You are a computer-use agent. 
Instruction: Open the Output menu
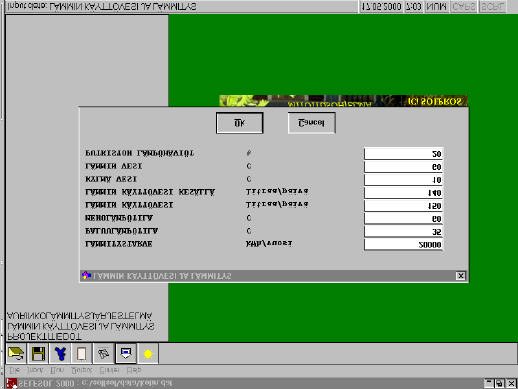pos(82,370)
